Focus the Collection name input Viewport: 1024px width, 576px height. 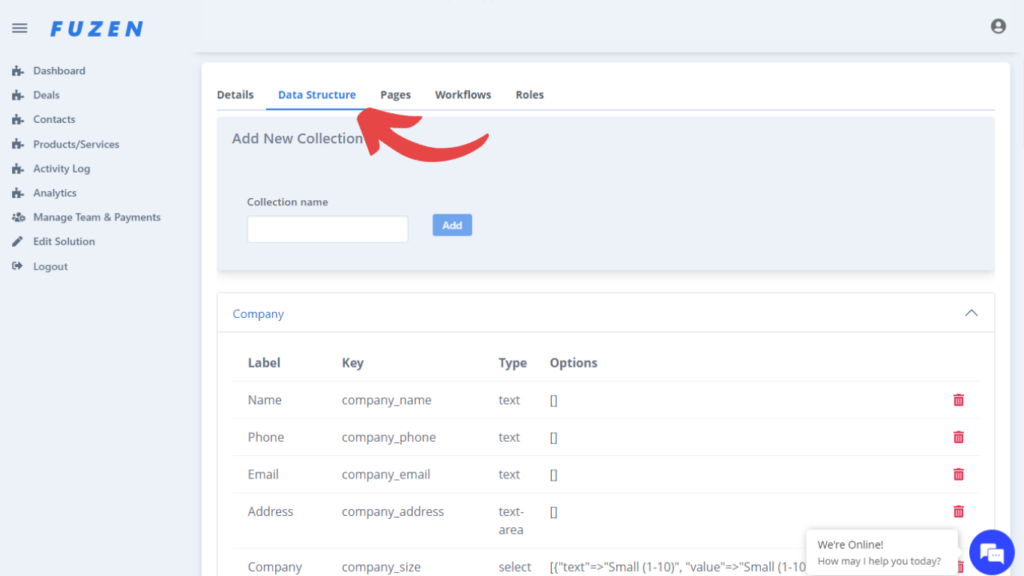(x=328, y=229)
